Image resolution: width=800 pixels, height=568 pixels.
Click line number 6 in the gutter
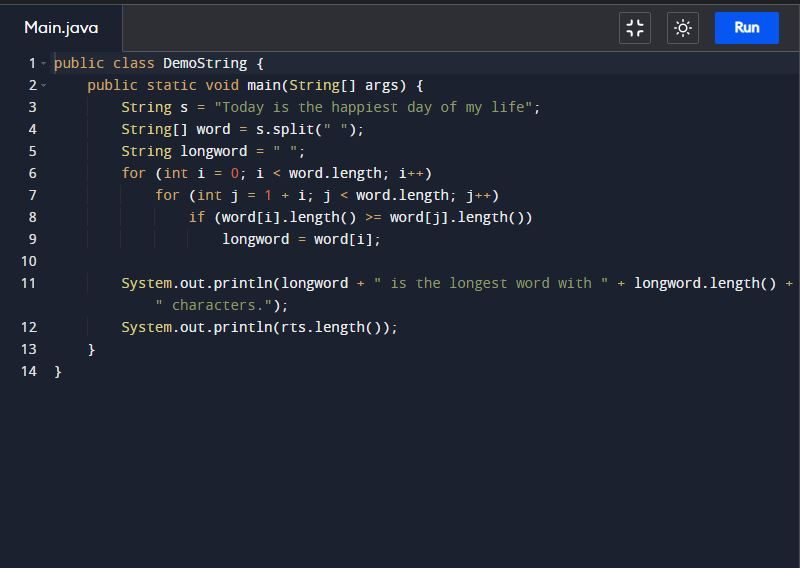[x=33, y=173]
